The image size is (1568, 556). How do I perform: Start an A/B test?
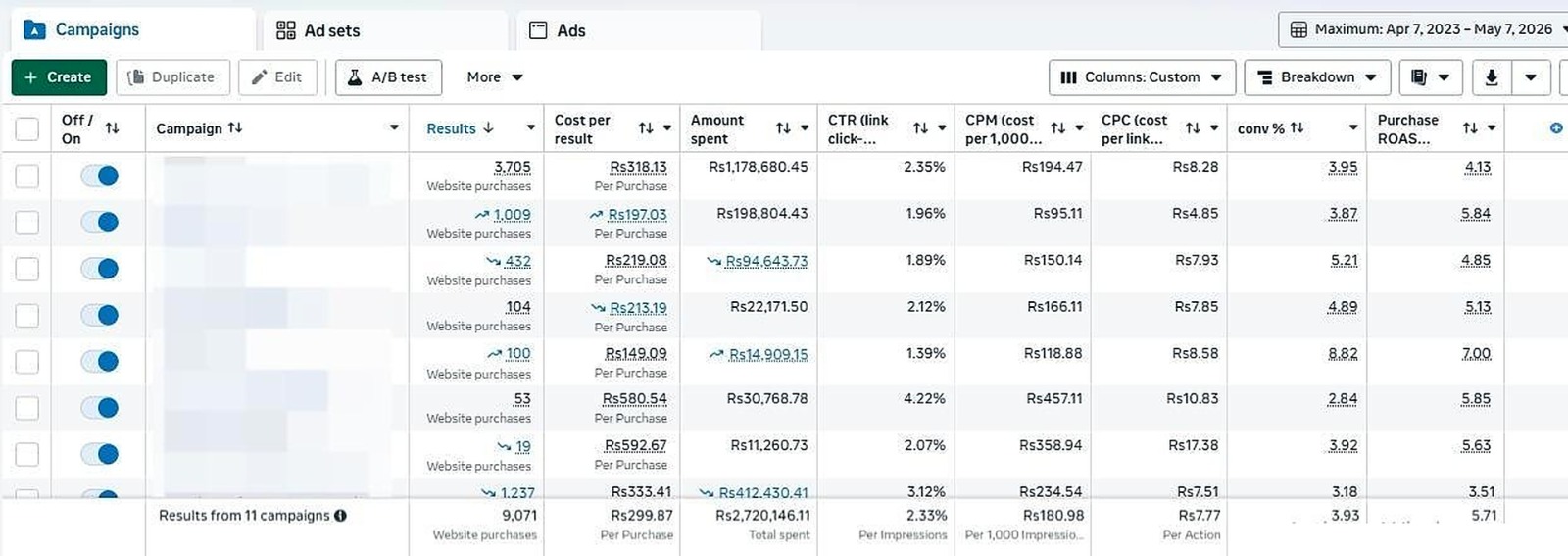388,77
